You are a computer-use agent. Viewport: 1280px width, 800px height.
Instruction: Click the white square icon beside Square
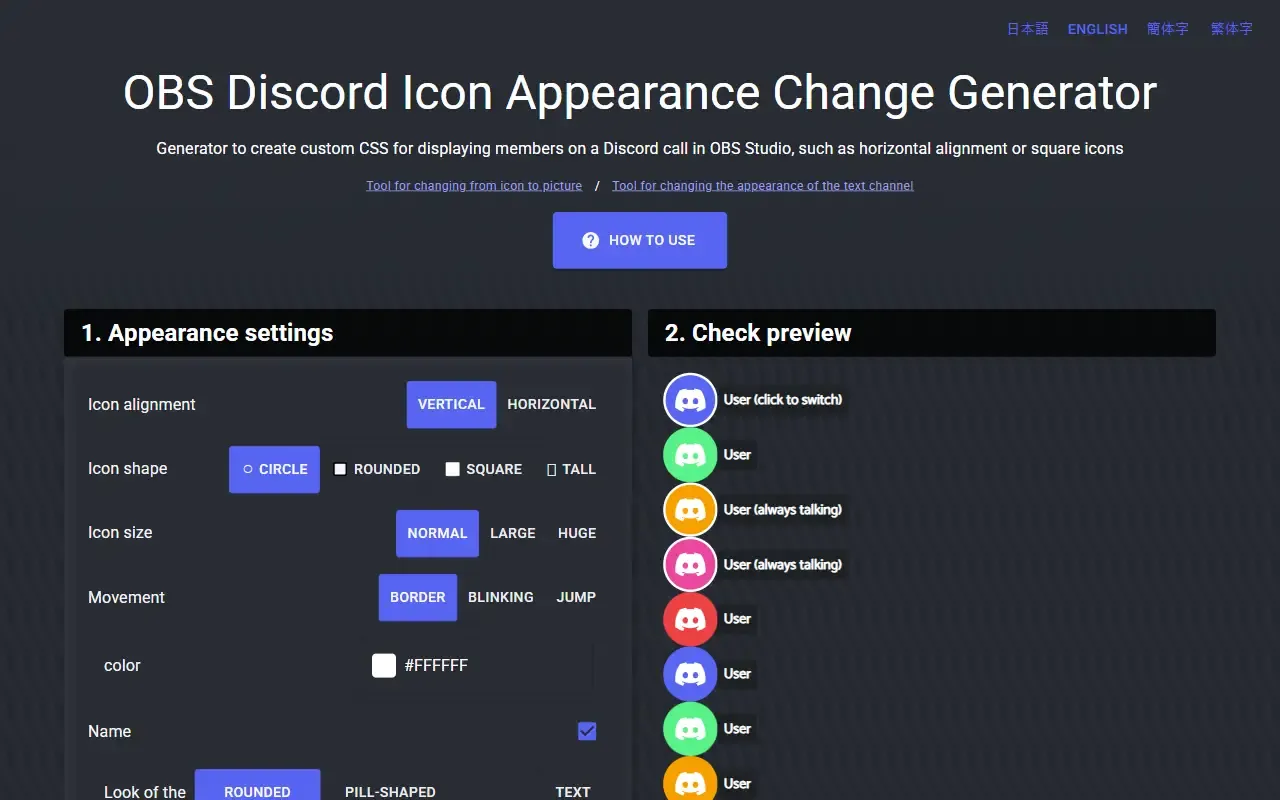click(x=452, y=469)
